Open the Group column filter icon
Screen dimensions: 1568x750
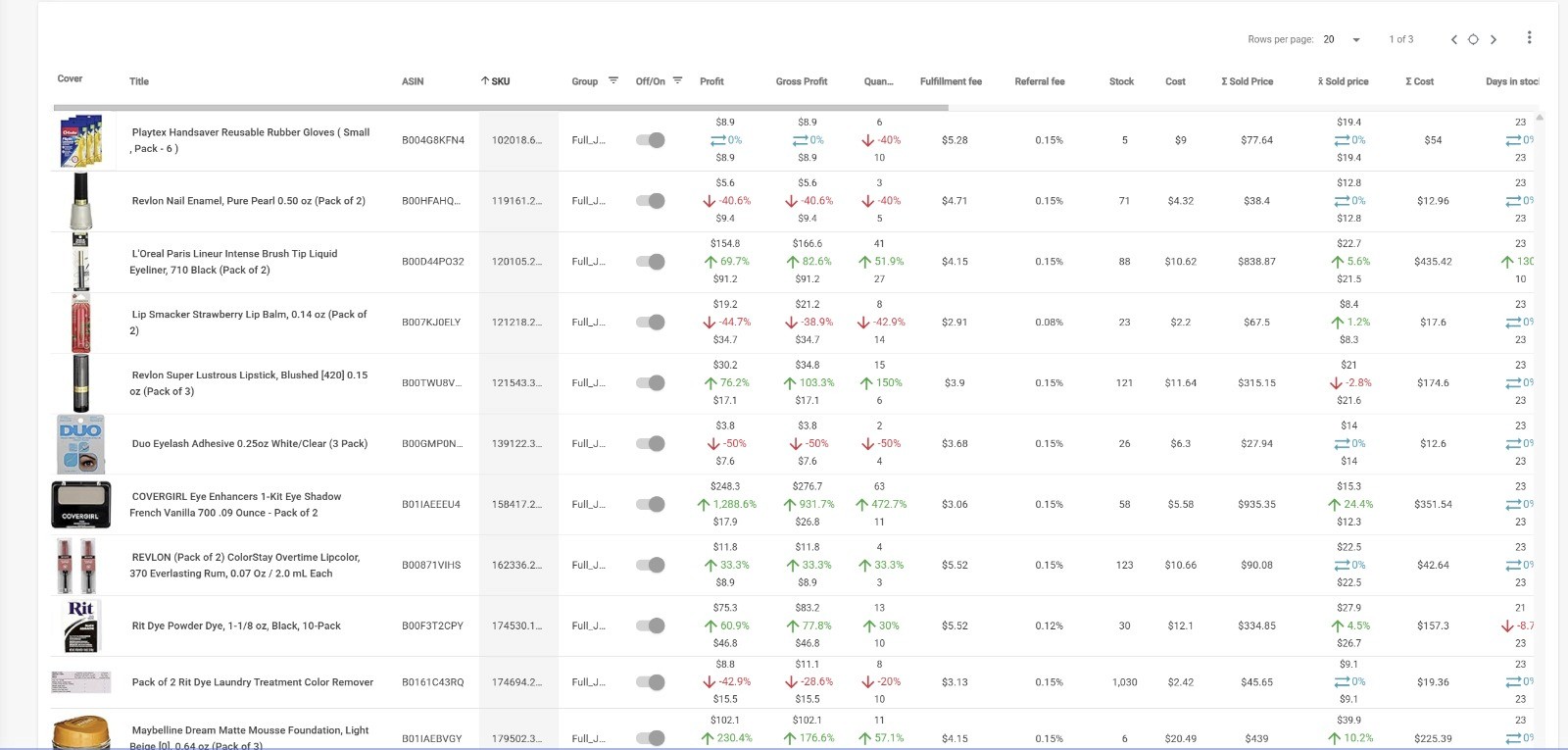[613, 80]
